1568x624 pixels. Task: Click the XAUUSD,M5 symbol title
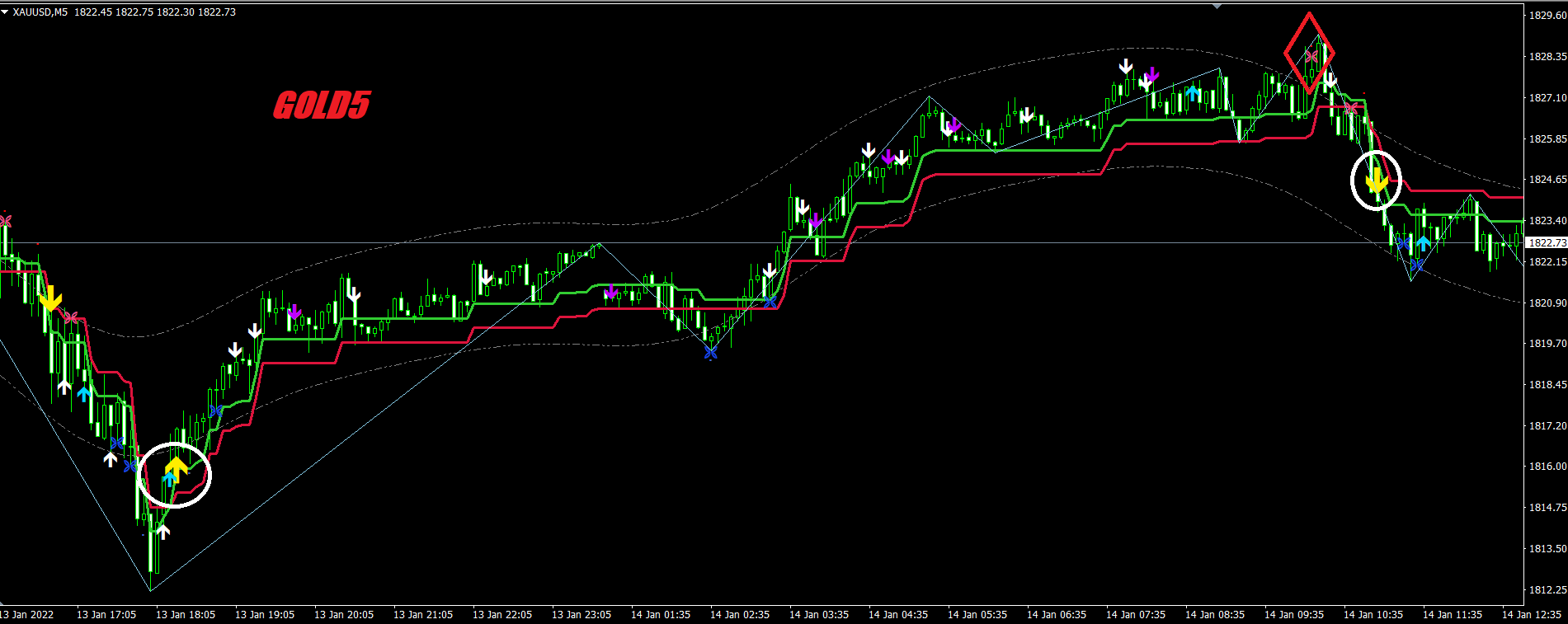(x=40, y=12)
